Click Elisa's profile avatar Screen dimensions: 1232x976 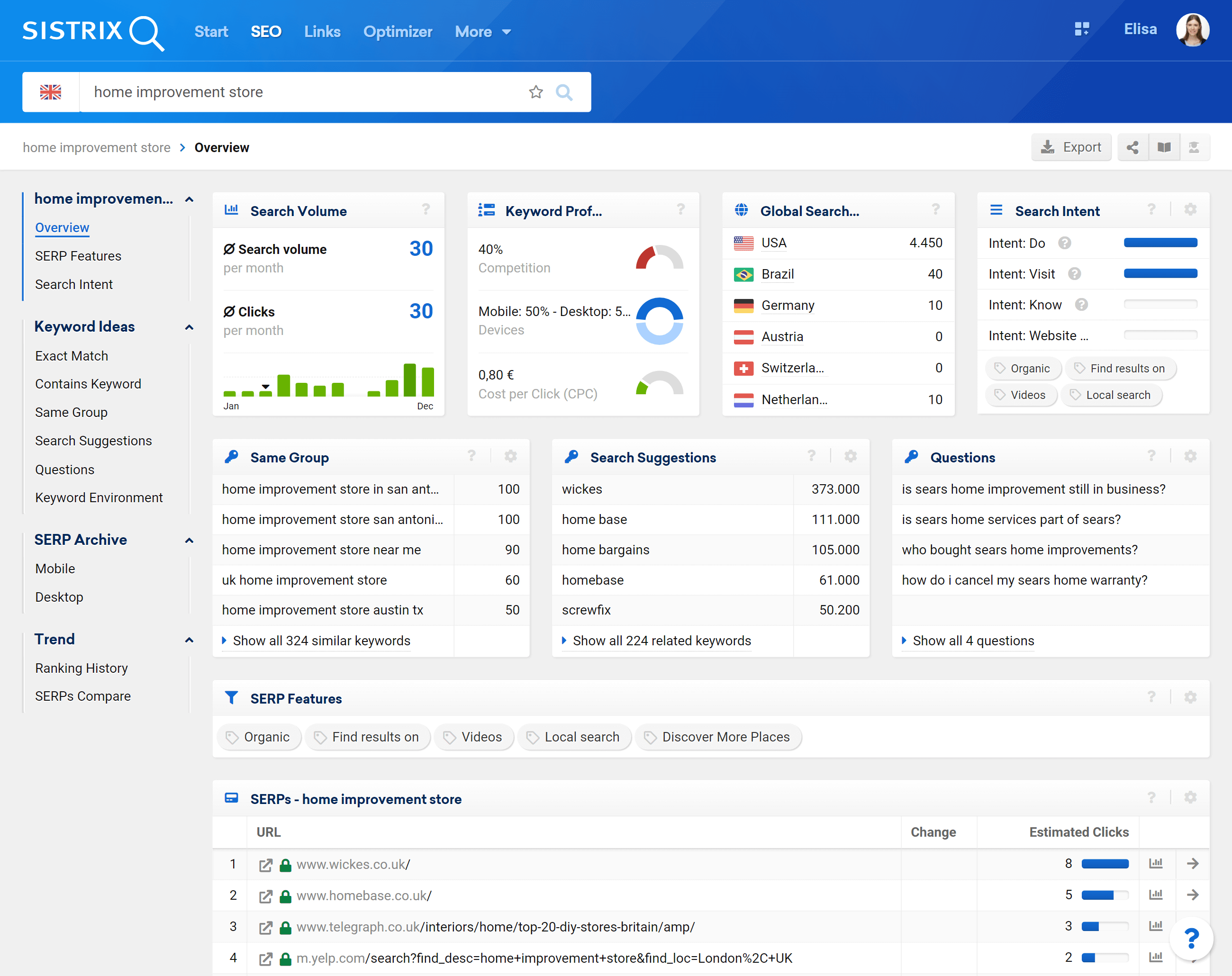click(1193, 30)
